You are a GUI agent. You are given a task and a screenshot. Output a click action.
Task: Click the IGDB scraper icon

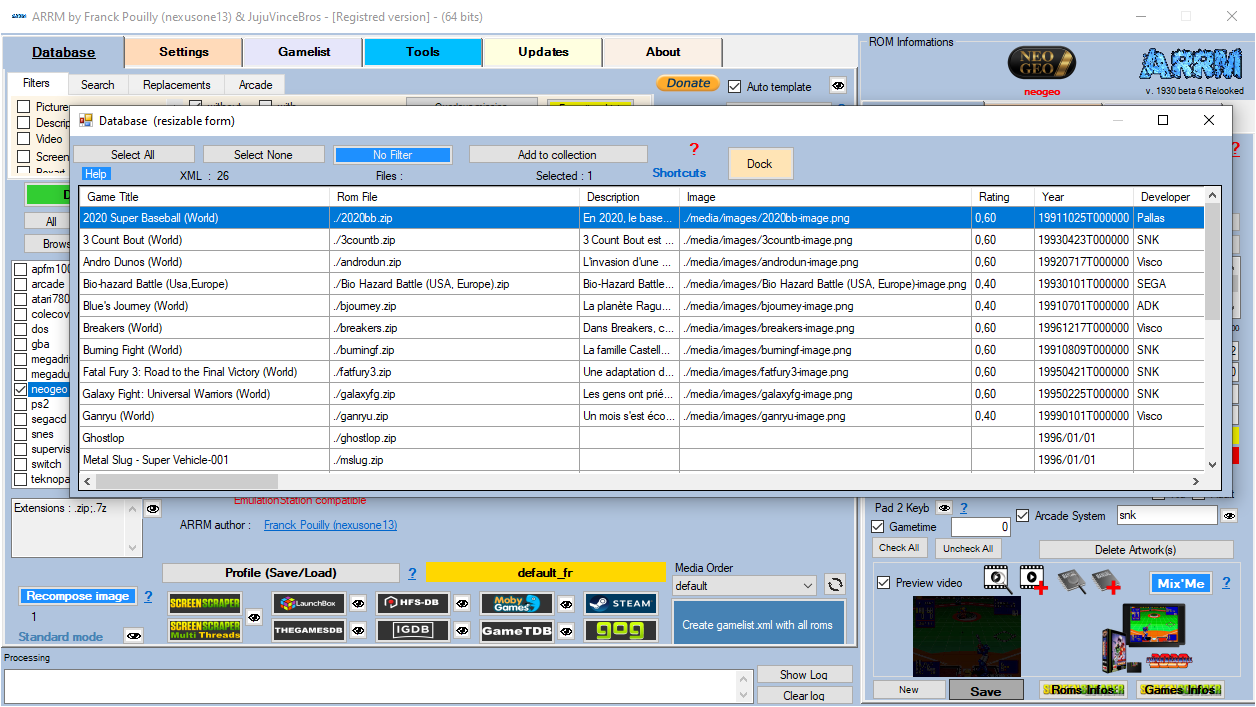[x=412, y=631]
